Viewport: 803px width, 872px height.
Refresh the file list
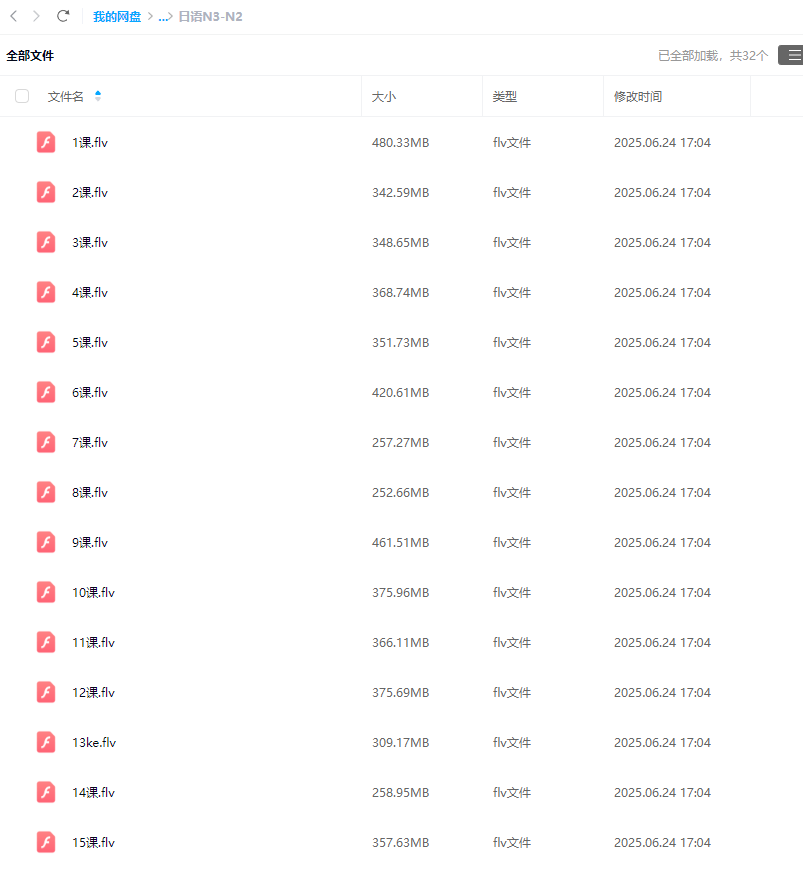click(63, 16)
